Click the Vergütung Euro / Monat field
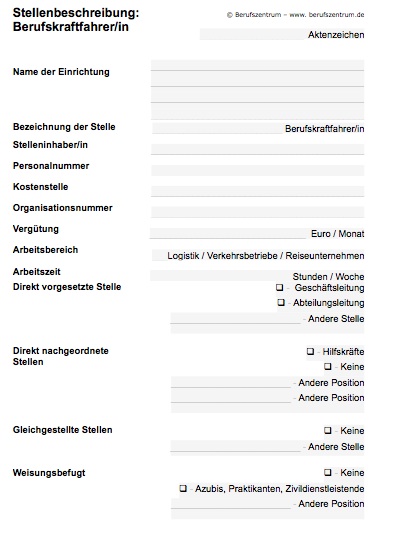Screen dimensions: 394x539 click(228, 233)
